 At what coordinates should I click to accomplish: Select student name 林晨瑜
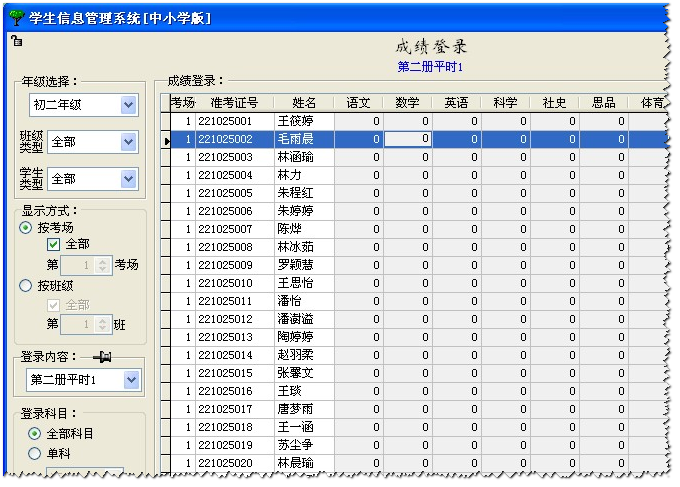pos(295,463)
